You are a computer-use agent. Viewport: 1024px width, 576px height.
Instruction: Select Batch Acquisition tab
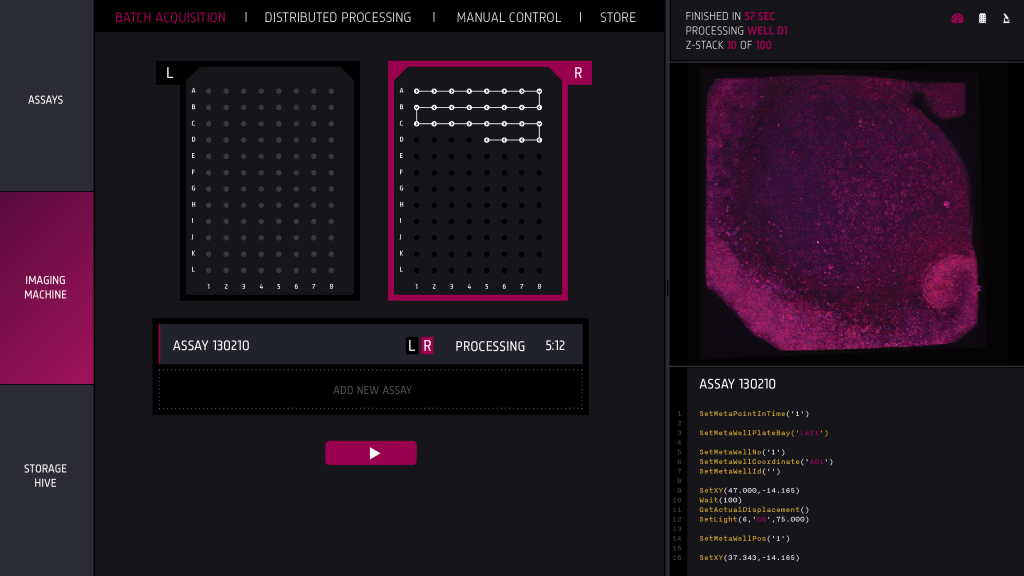click(170, 17)
